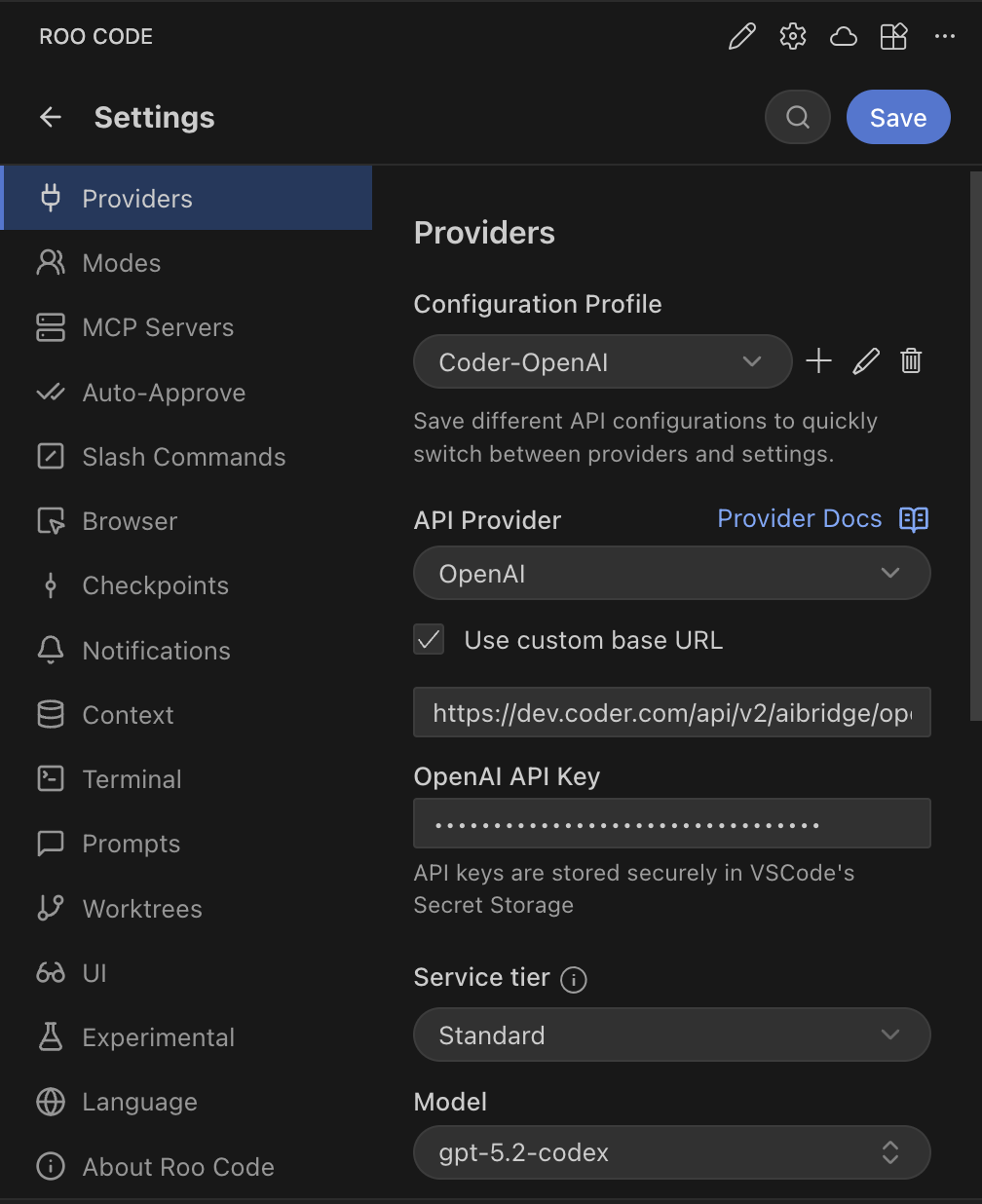Open the Providers panel icon in sidebar

[51, 198]
